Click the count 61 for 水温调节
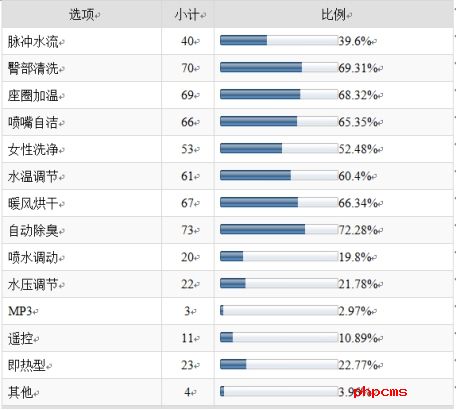The image size is (456, 410). [x=187, y=176]
